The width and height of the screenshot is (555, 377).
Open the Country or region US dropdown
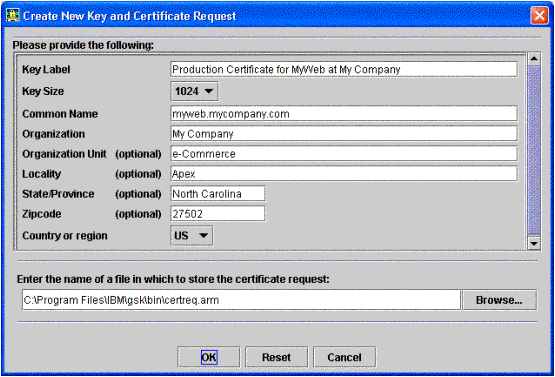tap(191, 236)
